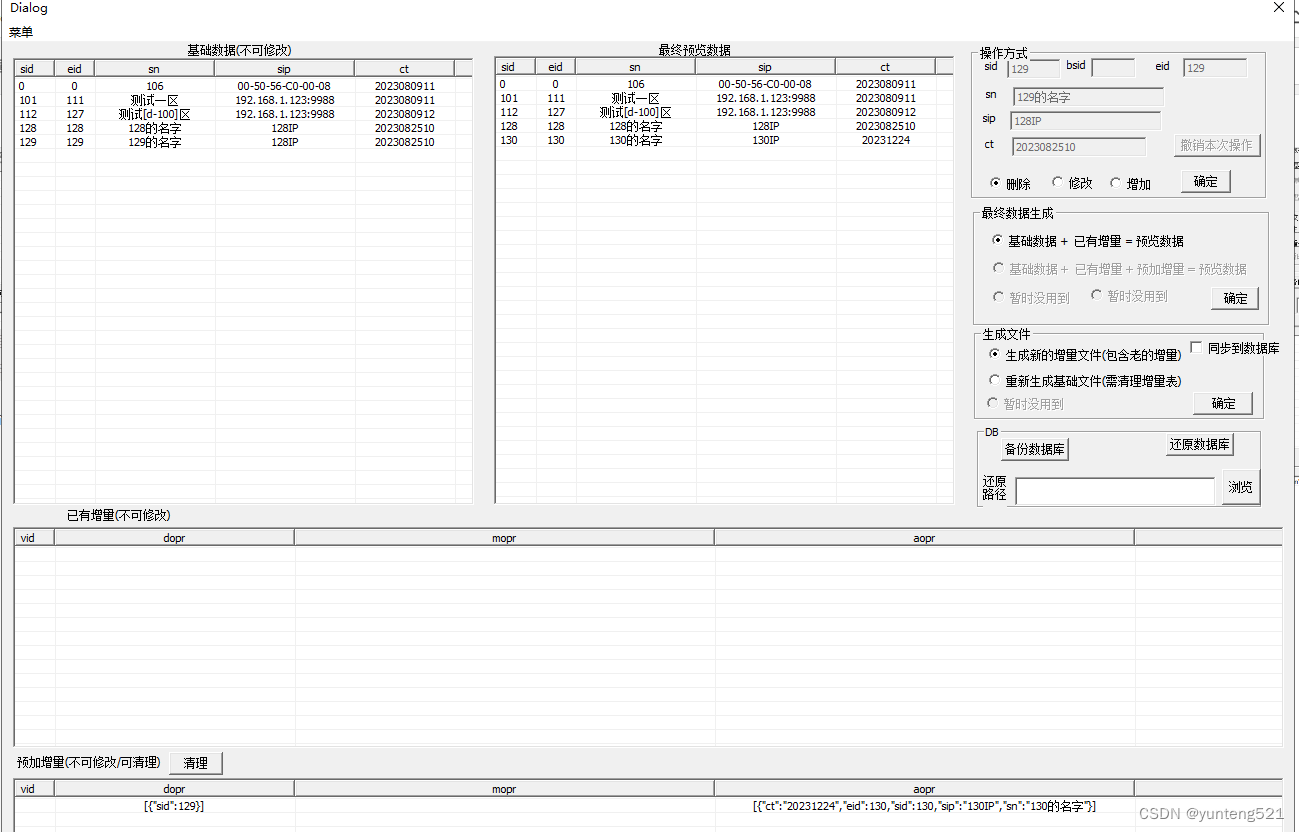
Task: Click 20231224 cell in 最终预览数据 table
Action: (x=885, y=140)
